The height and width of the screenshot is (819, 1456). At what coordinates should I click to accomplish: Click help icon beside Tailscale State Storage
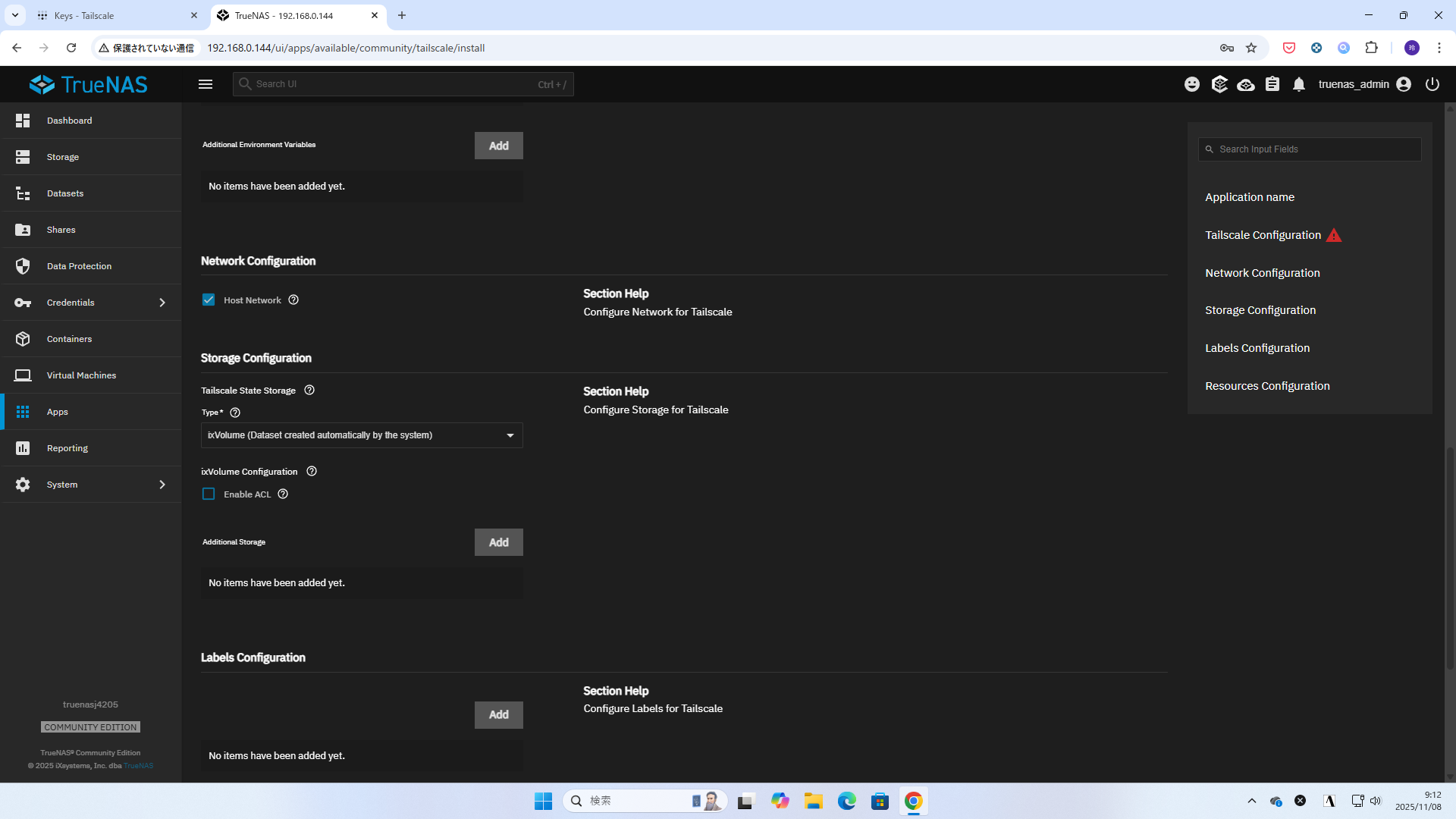[x=309, y=391]
